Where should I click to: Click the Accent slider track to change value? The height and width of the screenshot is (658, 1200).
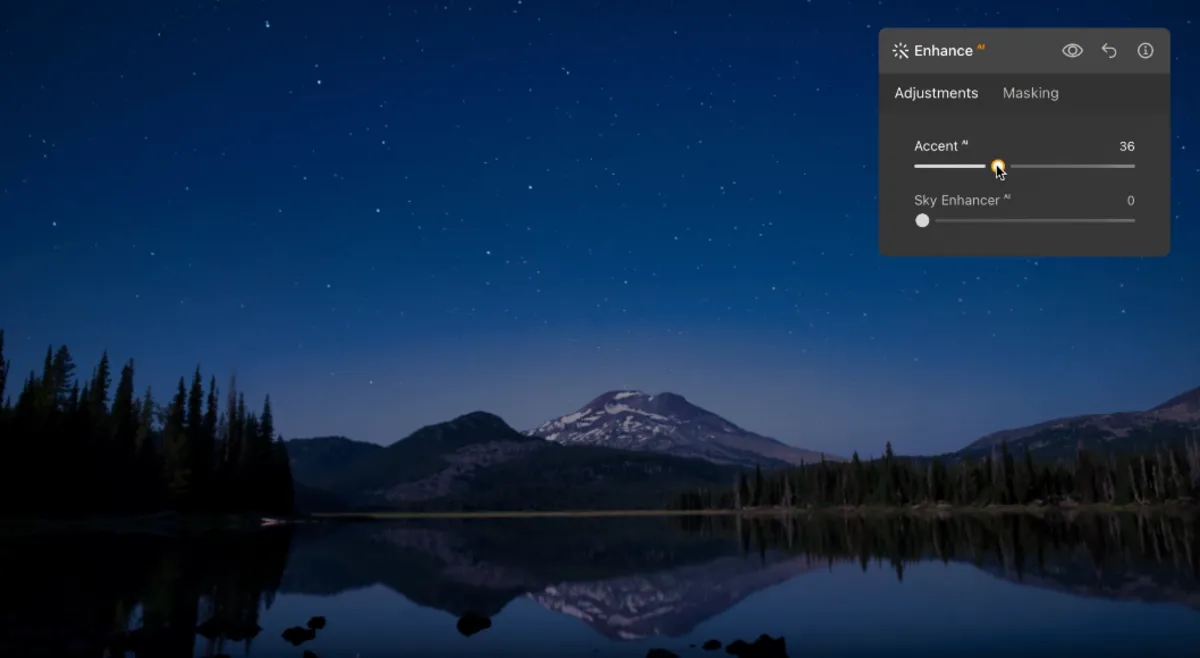tap(1070, 165)
